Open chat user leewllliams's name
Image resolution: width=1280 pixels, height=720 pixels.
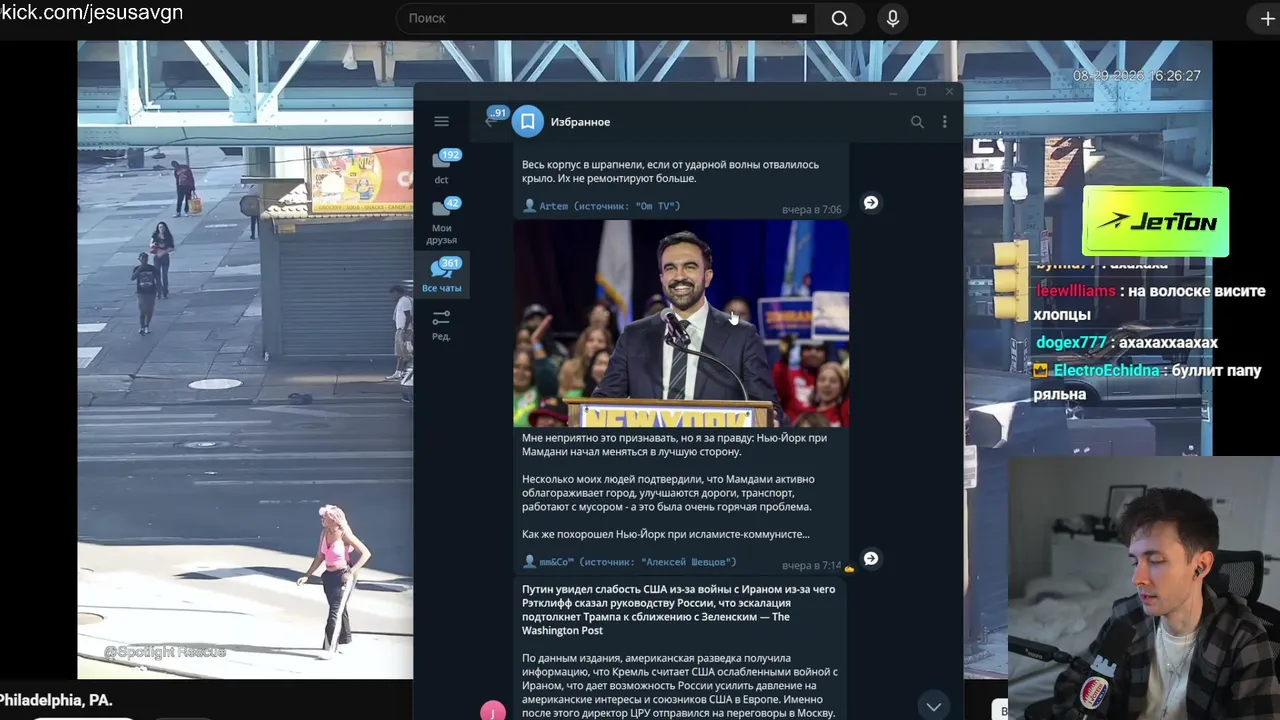1075,291
